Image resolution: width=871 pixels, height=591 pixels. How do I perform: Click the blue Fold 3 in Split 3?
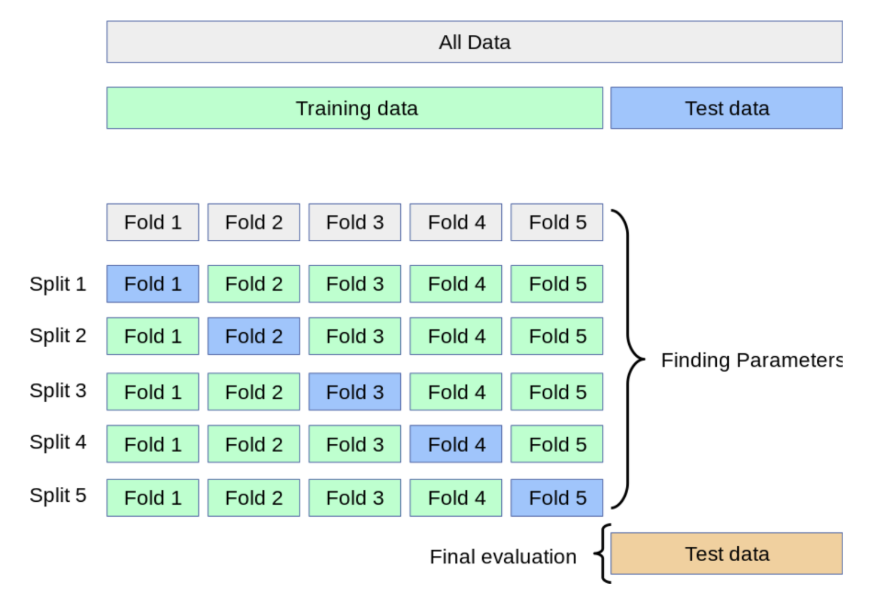355,392
